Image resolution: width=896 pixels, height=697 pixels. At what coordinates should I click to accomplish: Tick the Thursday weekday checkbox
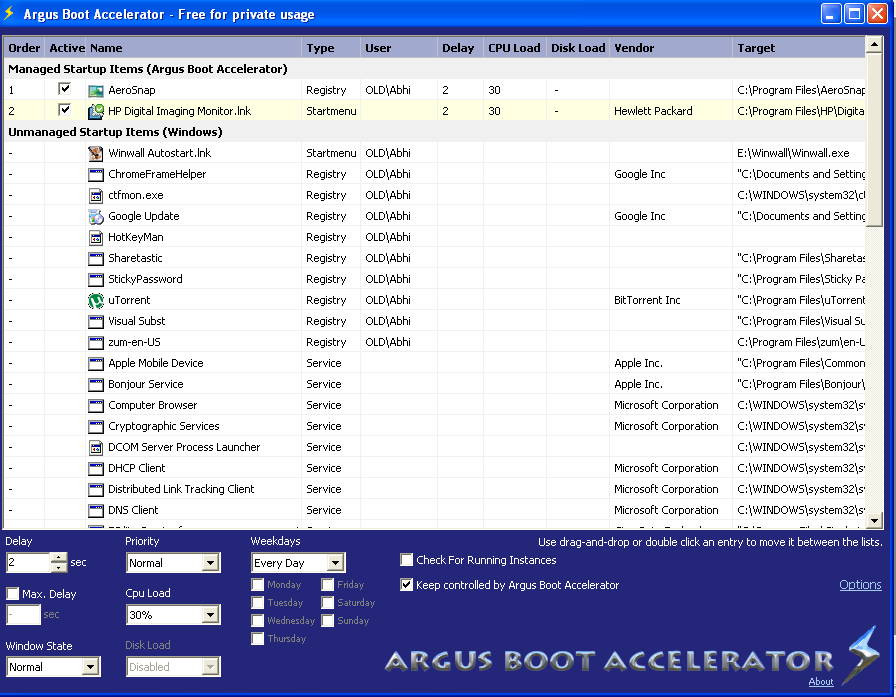[258, 639]
